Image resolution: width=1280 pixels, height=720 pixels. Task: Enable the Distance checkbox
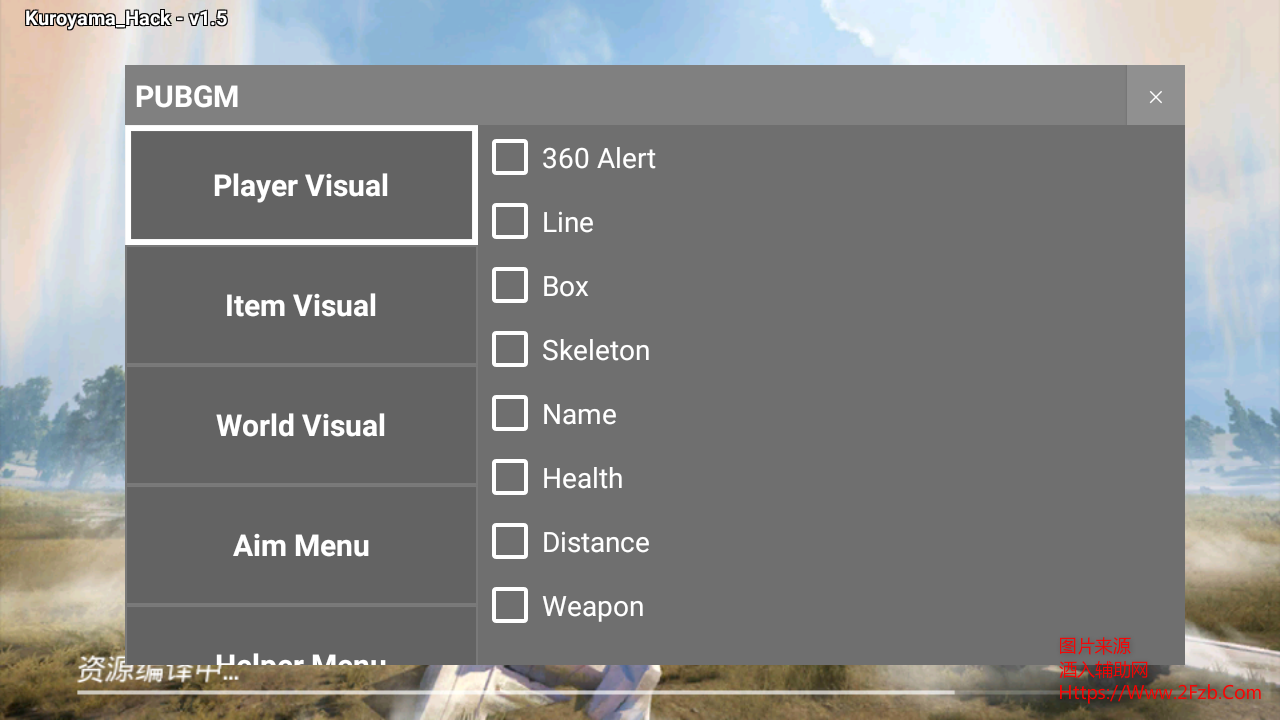[510, 541]
